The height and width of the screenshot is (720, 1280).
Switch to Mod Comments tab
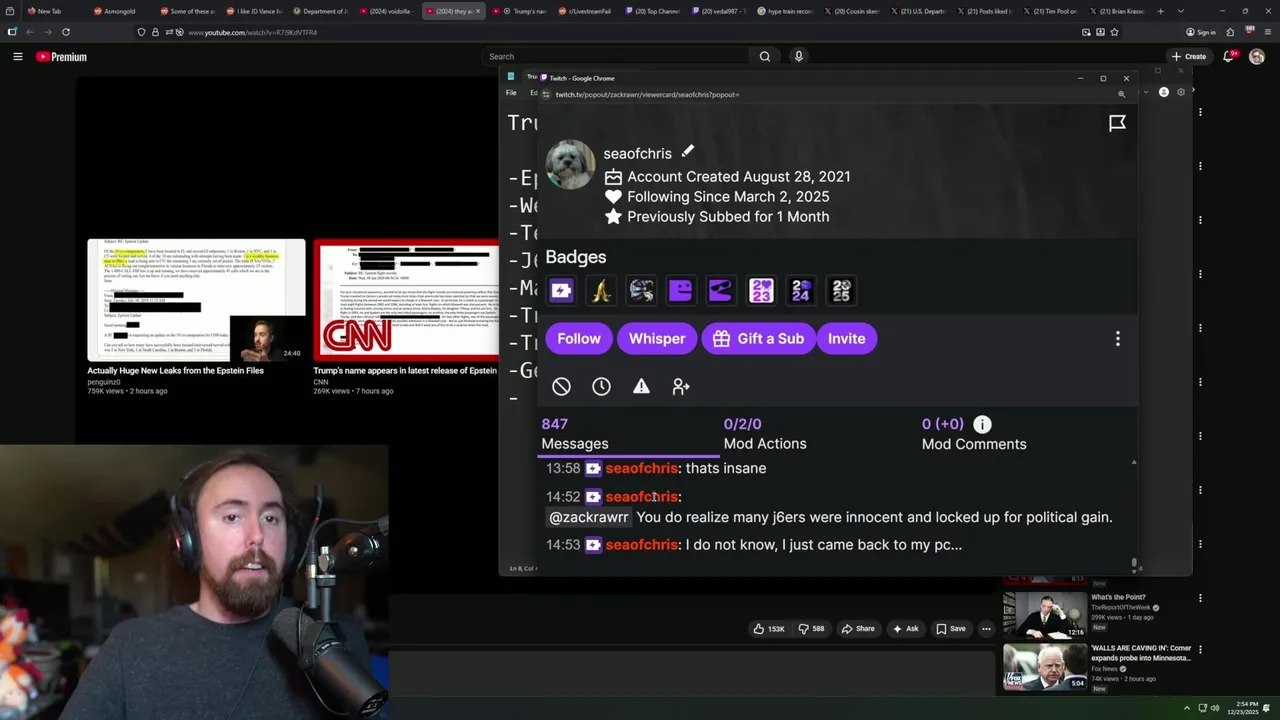pos(974,434)
